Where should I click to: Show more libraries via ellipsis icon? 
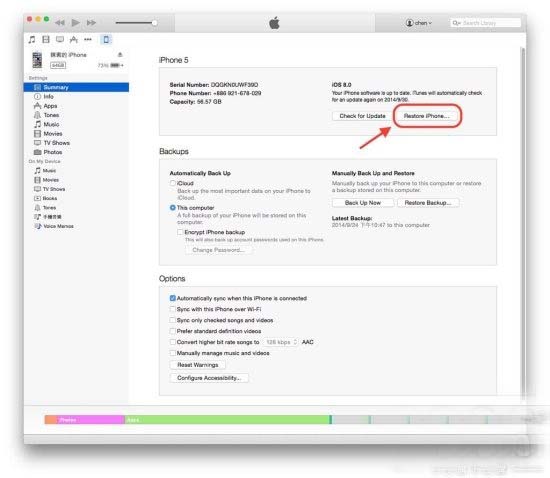pos(88,40)
